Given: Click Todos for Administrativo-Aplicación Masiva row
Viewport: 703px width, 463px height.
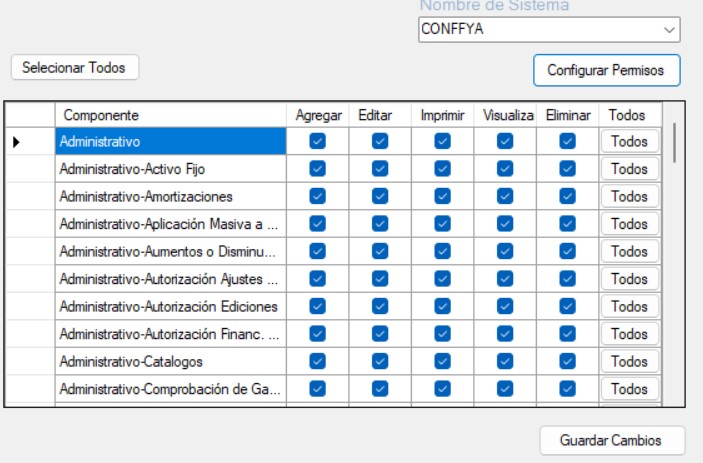Looking at the screenshot, I should (x=630, y=224).
